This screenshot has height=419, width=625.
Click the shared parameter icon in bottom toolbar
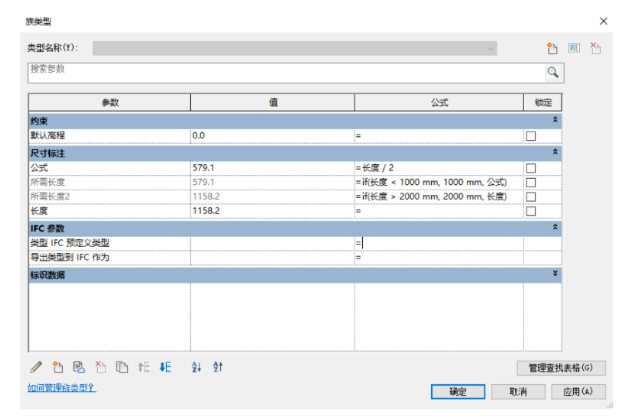pyautogui.click(x=79, y=367)
